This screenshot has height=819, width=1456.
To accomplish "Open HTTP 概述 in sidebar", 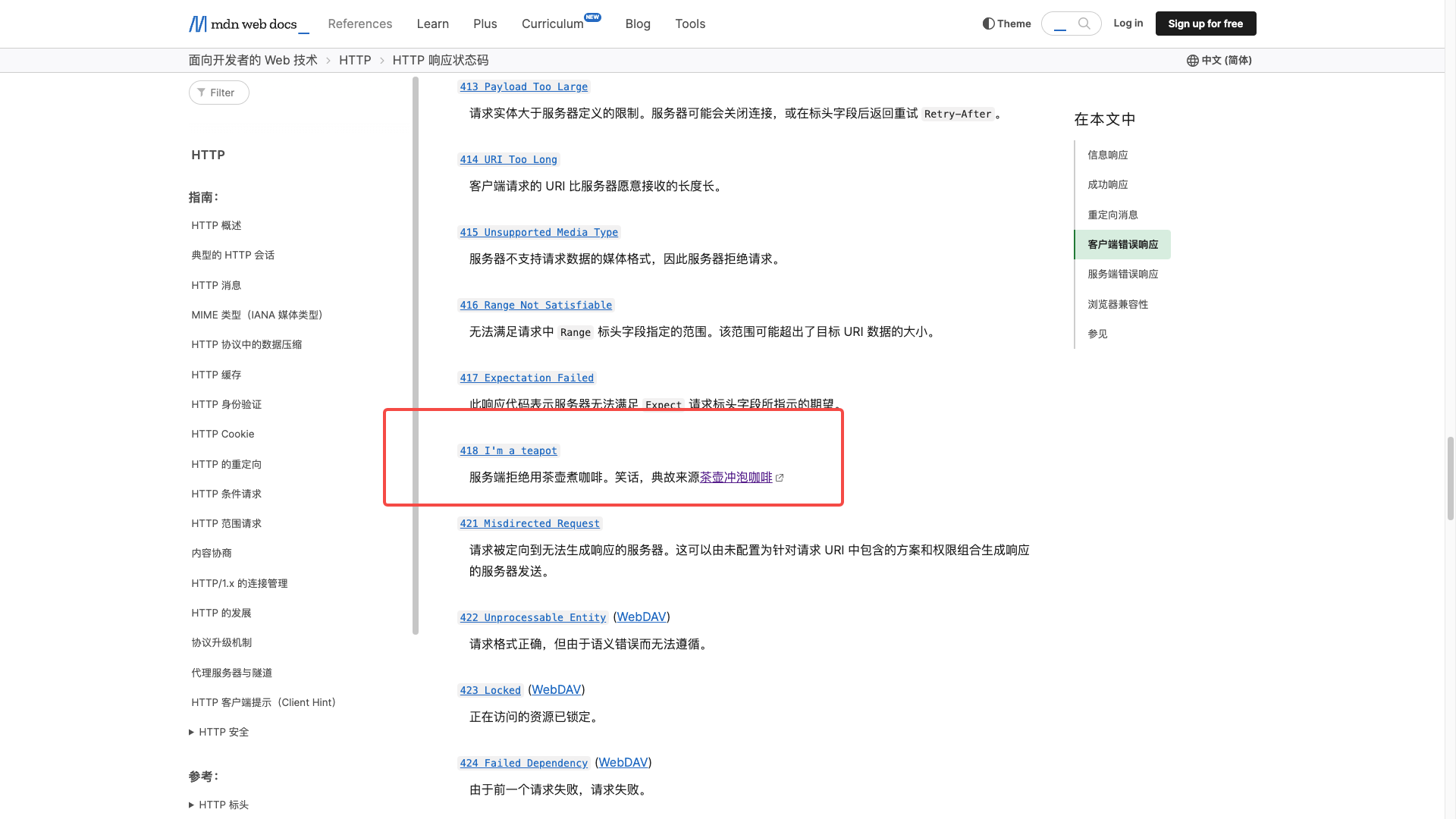I will (217, 226).
